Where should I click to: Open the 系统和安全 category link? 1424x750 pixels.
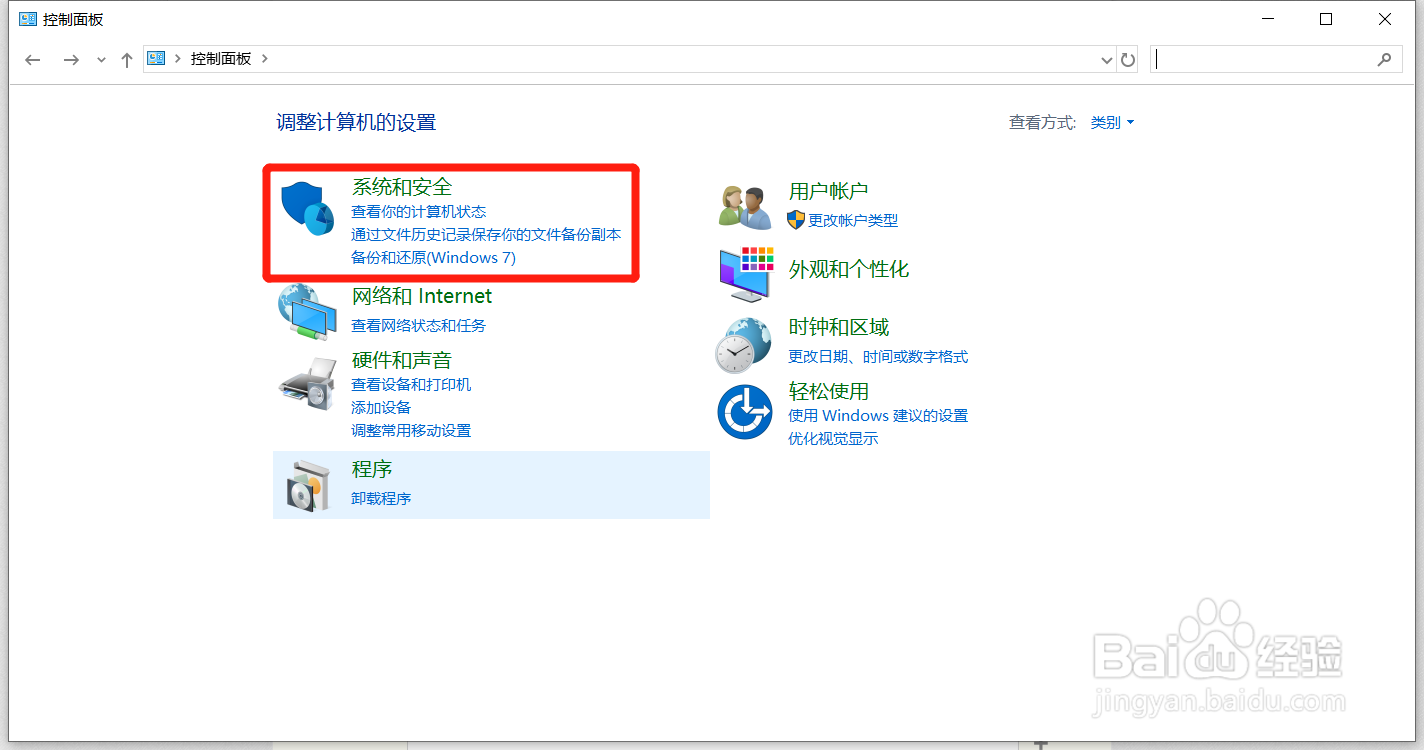point(402,187)
